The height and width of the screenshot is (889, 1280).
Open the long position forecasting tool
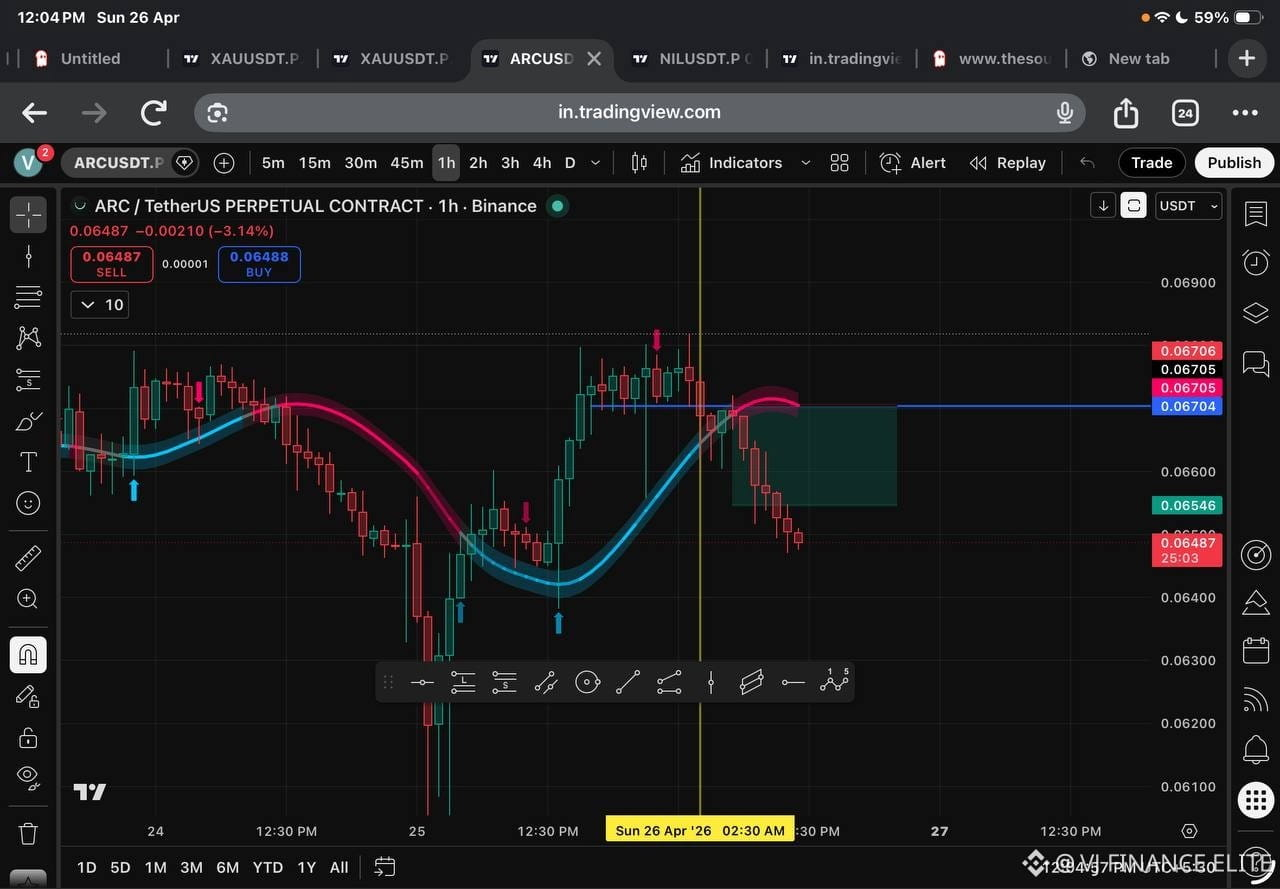coord(28,380)
